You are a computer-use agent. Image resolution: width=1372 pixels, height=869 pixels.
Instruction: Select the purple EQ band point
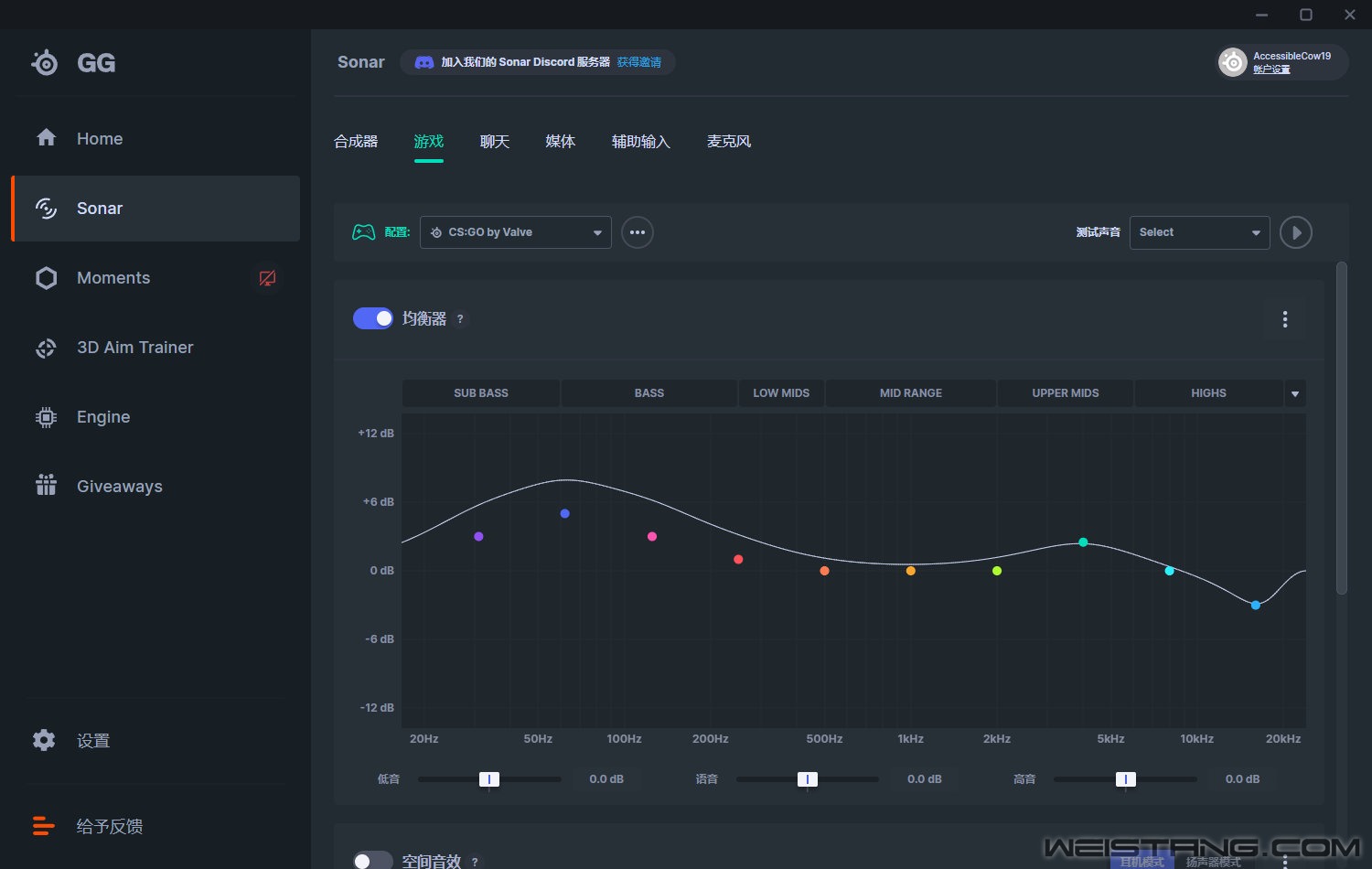click(478, 536)
